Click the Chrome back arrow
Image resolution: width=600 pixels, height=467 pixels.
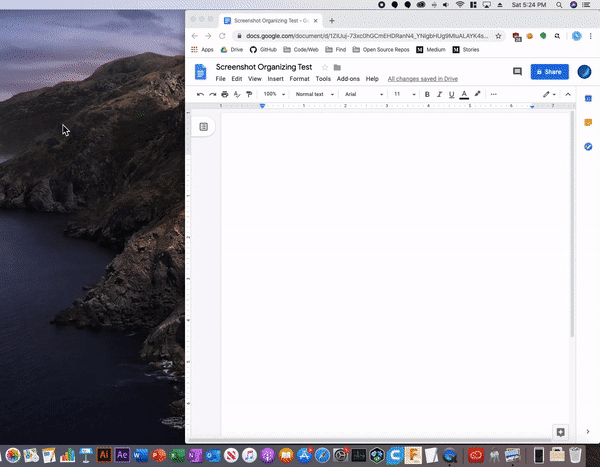click(x=194, y=36)
